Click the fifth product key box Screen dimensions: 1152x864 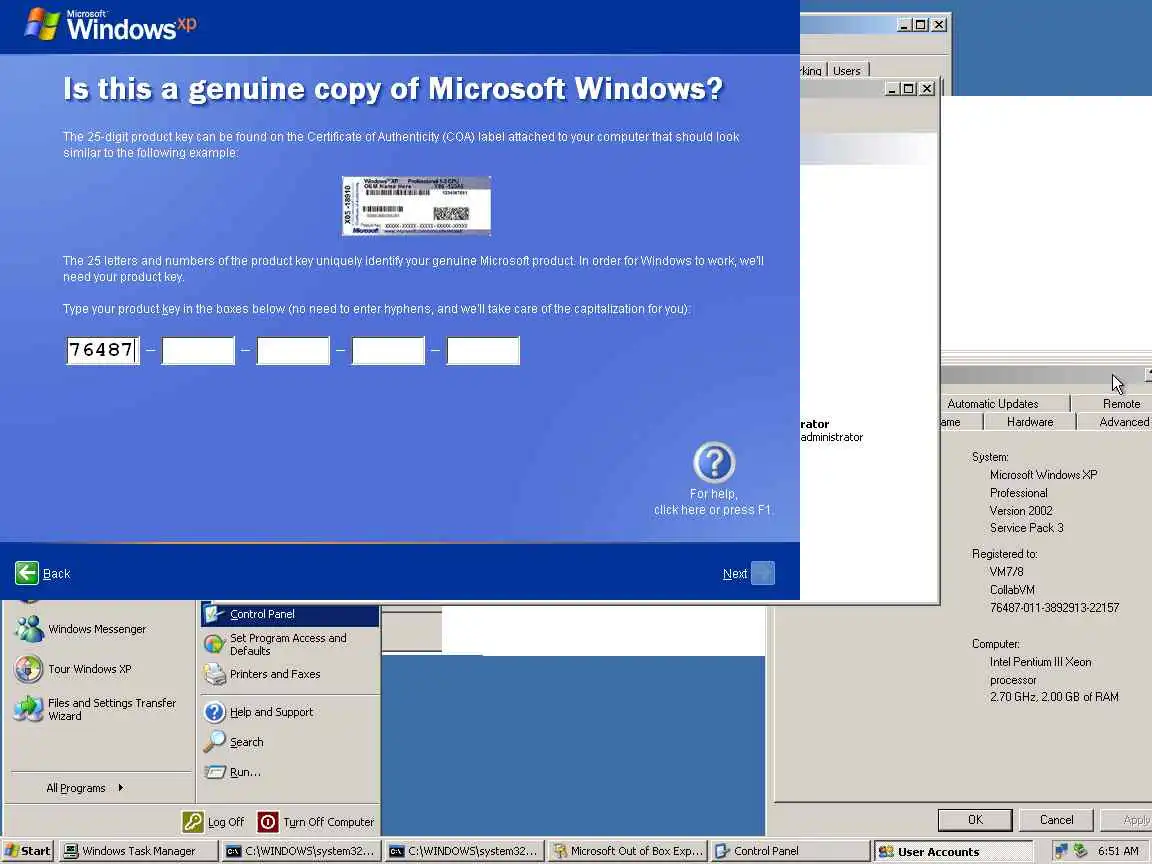(483, 350)
